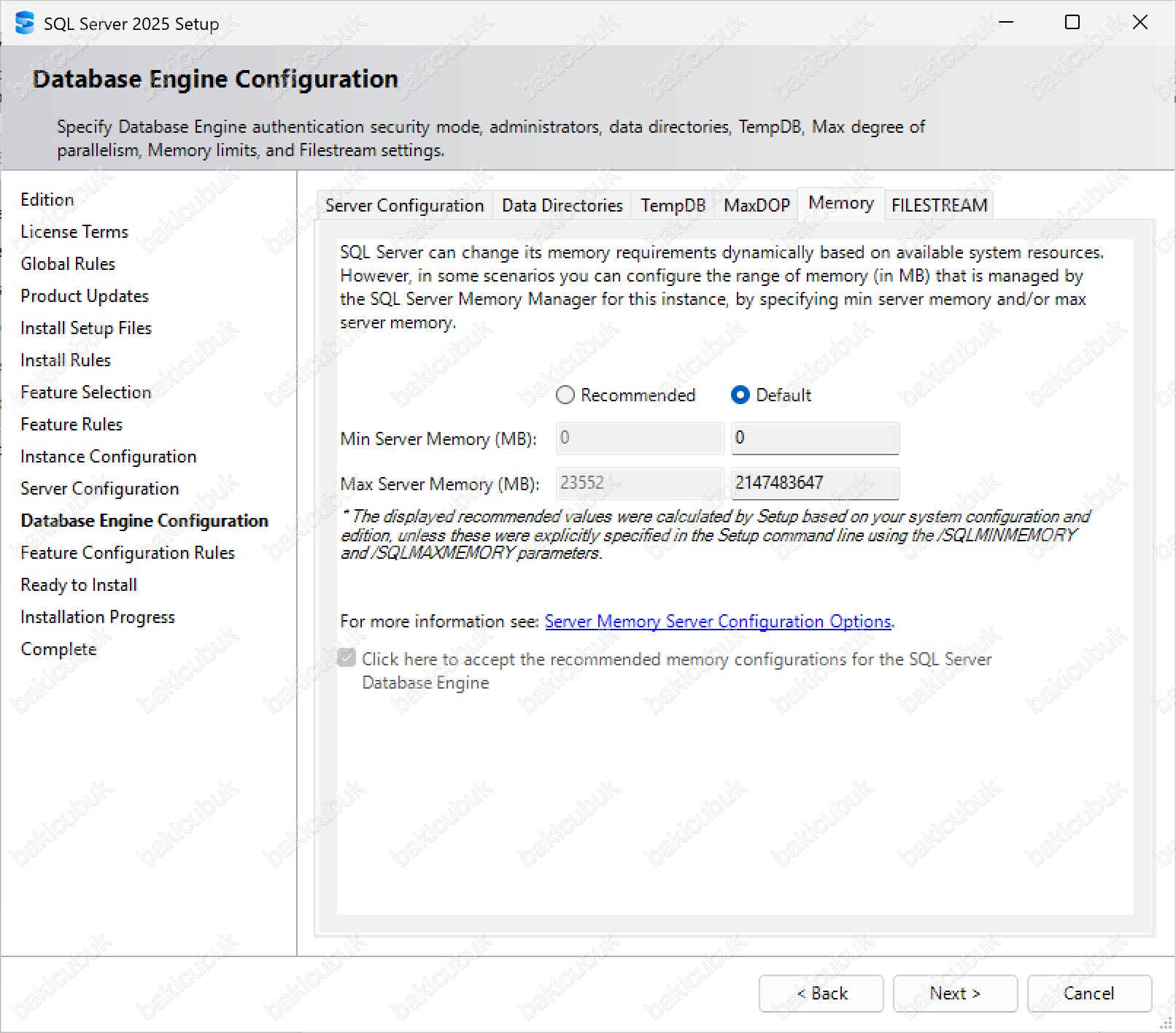
Task: Select the Default memory radio button
Action: [x=740, y=395]
